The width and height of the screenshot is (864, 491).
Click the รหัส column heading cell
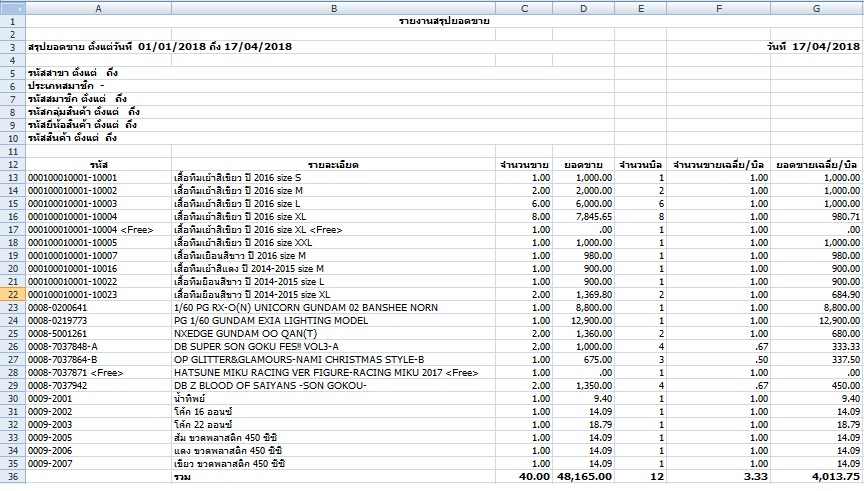(x=99, y=165)
